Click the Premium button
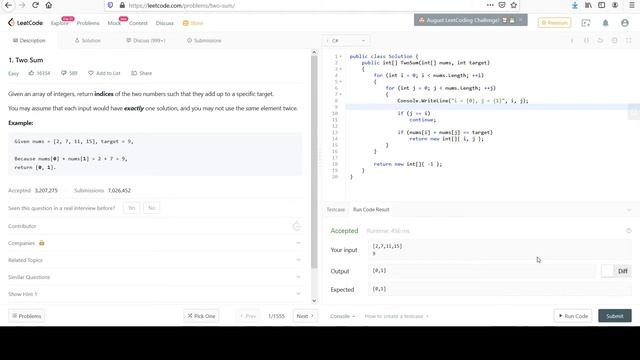This screenshot has height=360, width=640. pos(554,23)
